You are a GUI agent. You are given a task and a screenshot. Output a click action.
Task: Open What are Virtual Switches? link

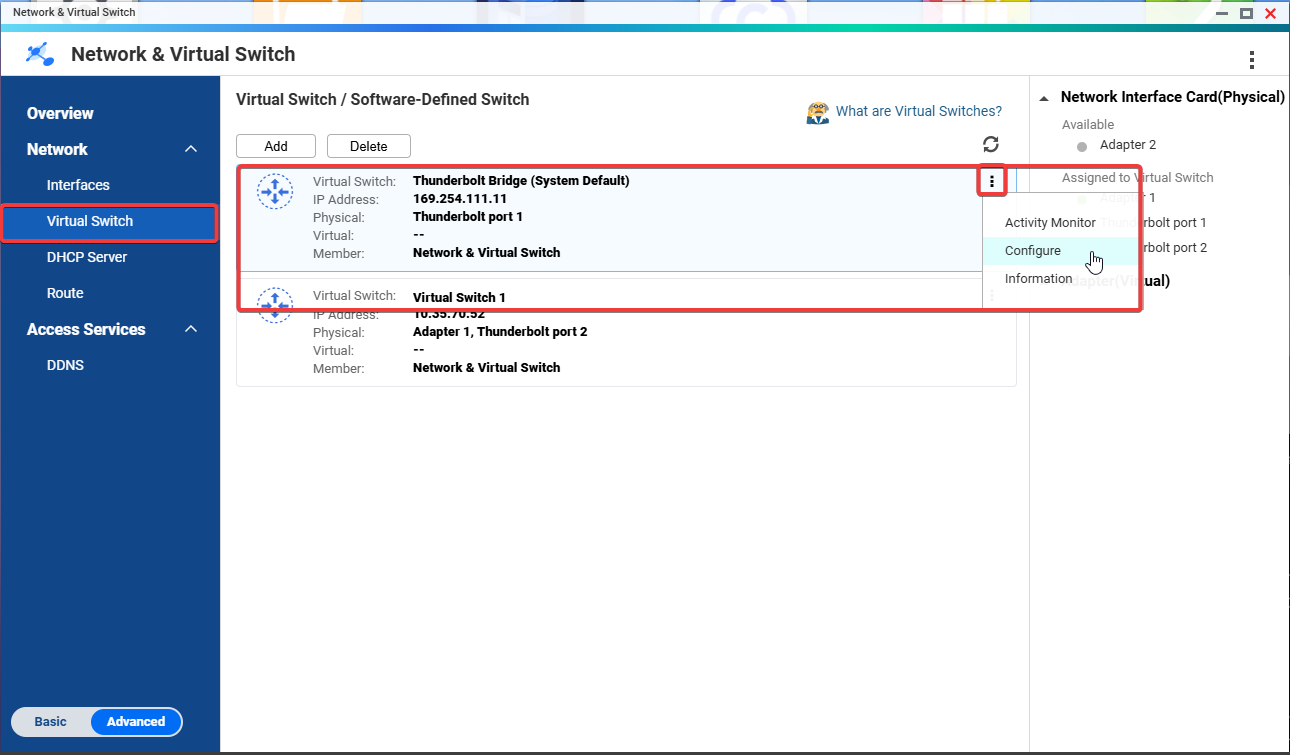918,111
